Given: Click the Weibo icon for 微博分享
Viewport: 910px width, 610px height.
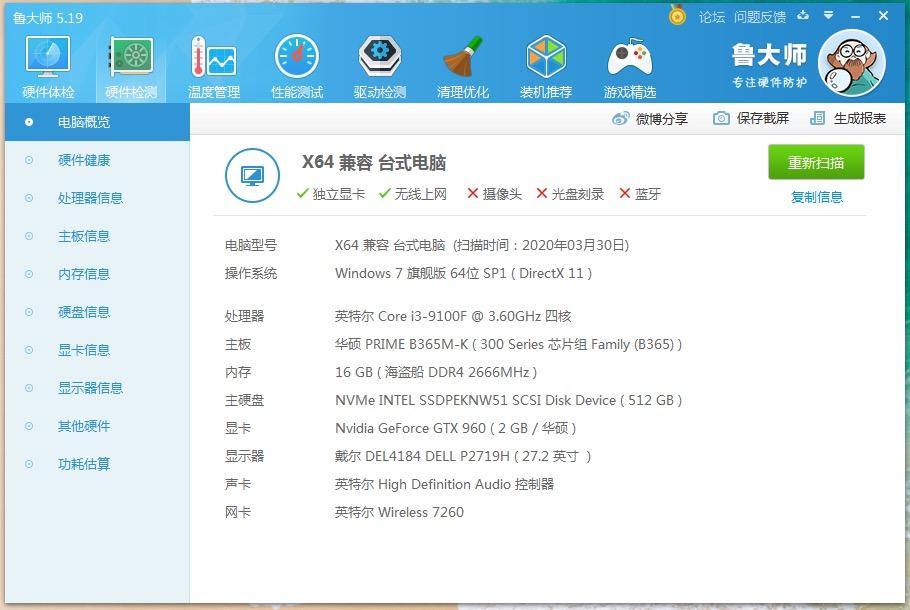Looking at the screenshot, I should click(620, 118).
